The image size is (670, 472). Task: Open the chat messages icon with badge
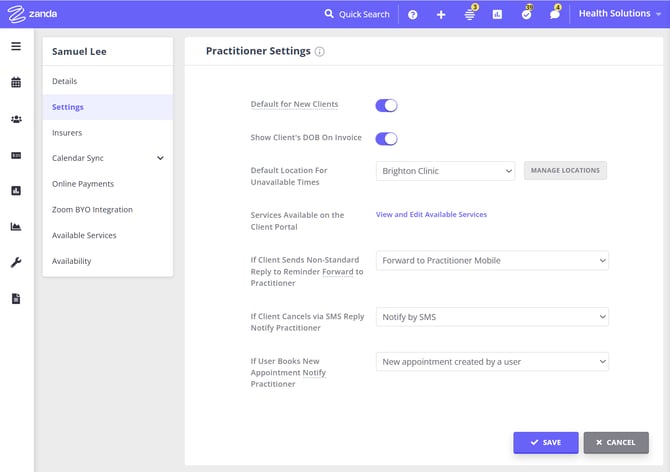(555, 14)
